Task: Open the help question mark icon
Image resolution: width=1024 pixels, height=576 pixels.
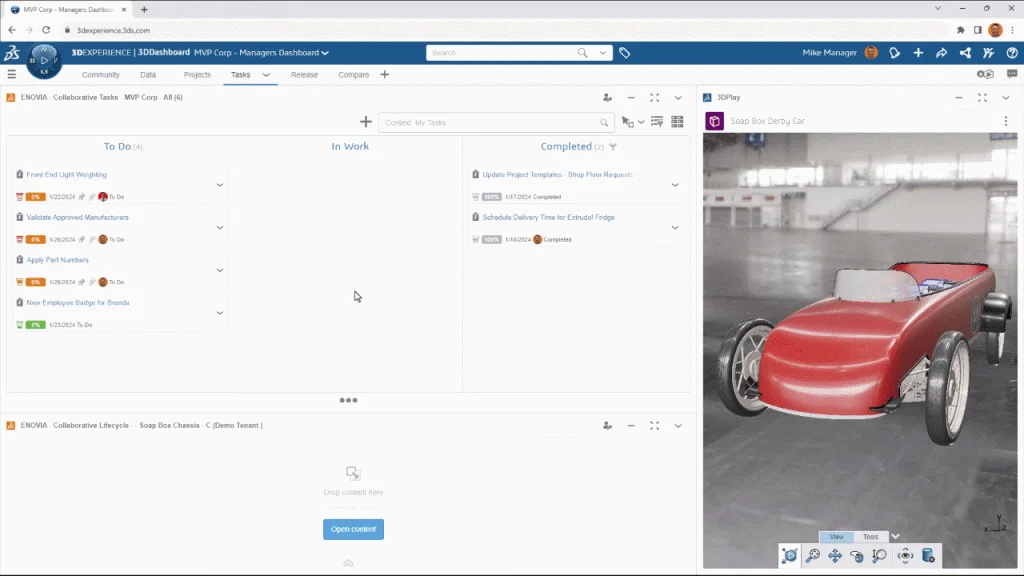Action: coord(1011,53)
